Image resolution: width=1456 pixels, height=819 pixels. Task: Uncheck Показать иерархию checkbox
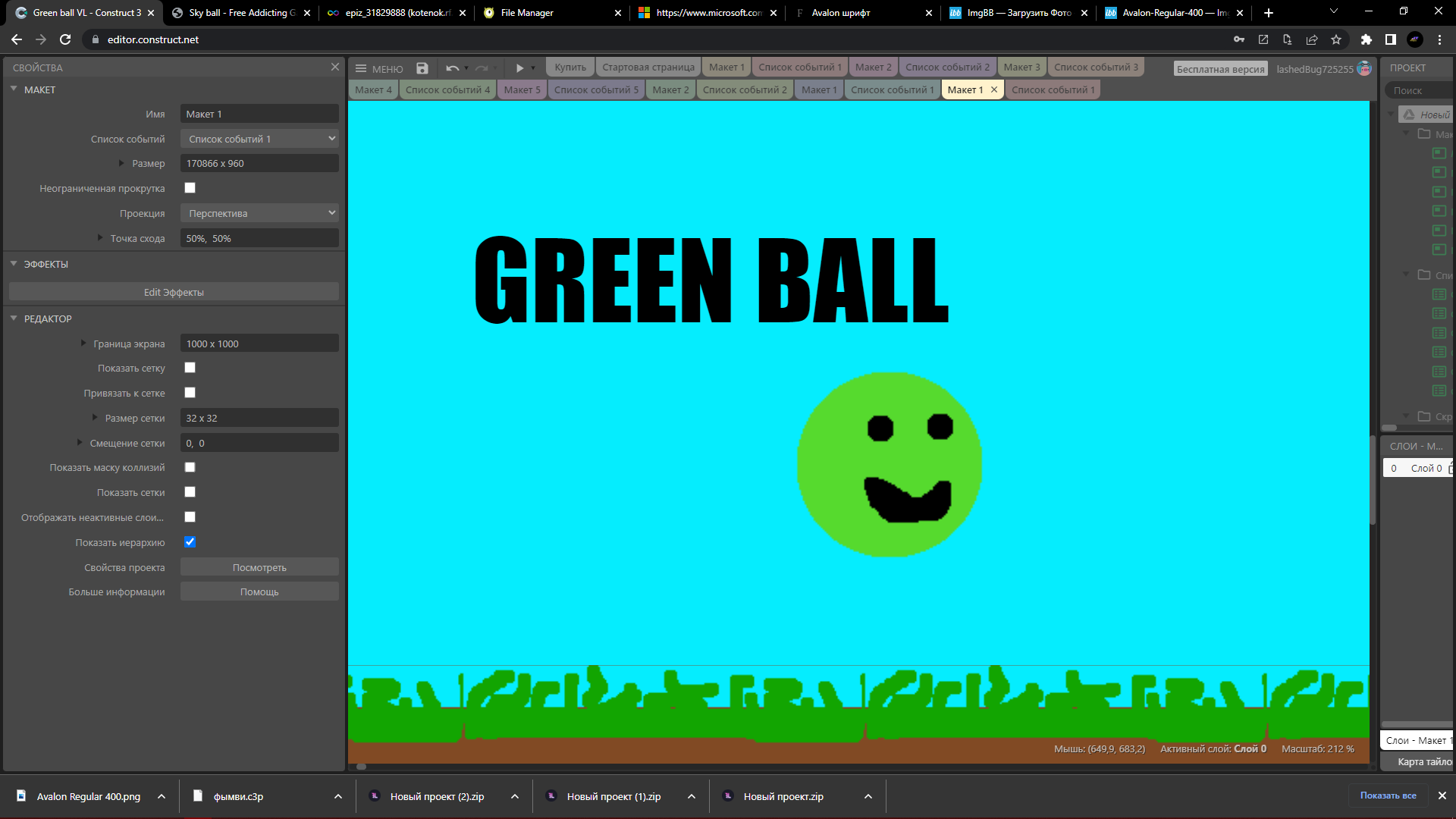(190, 542)
